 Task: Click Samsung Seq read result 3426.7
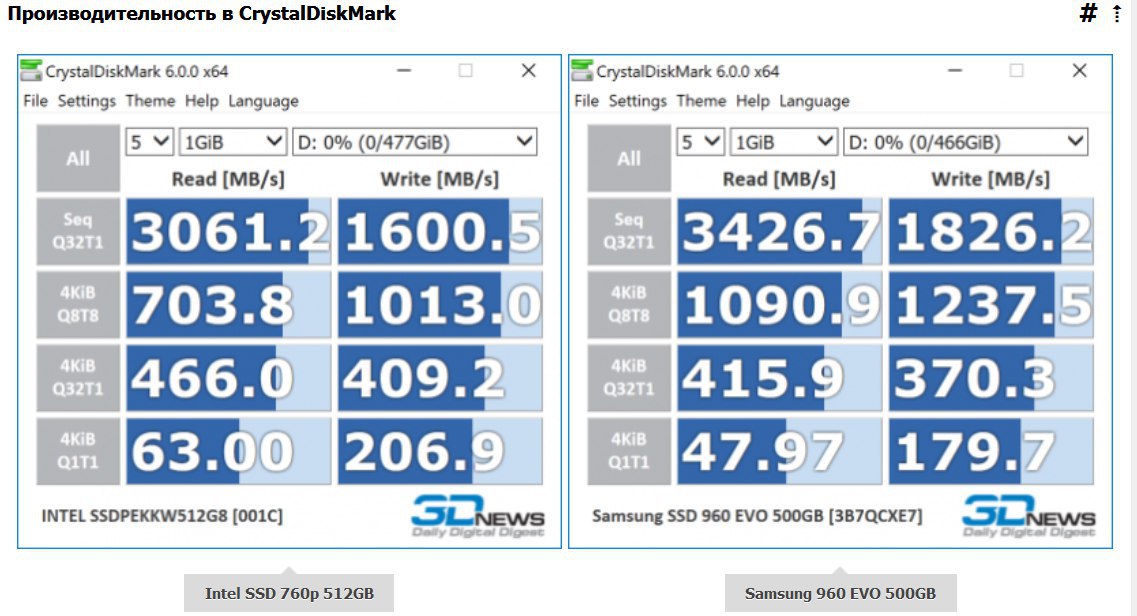click(780, 231)
